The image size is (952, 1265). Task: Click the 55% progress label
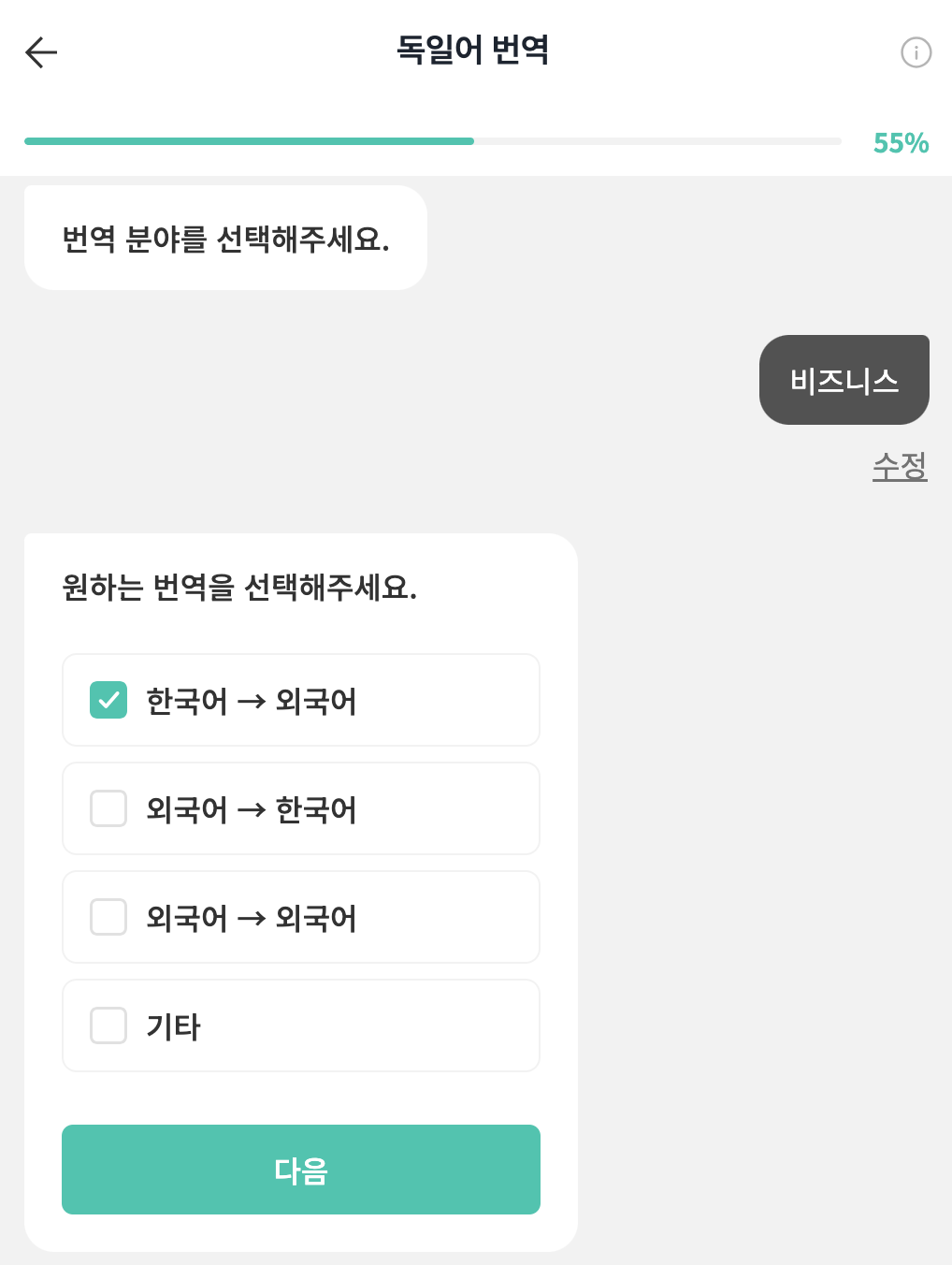pyautogui.click(x=901, y=143)
